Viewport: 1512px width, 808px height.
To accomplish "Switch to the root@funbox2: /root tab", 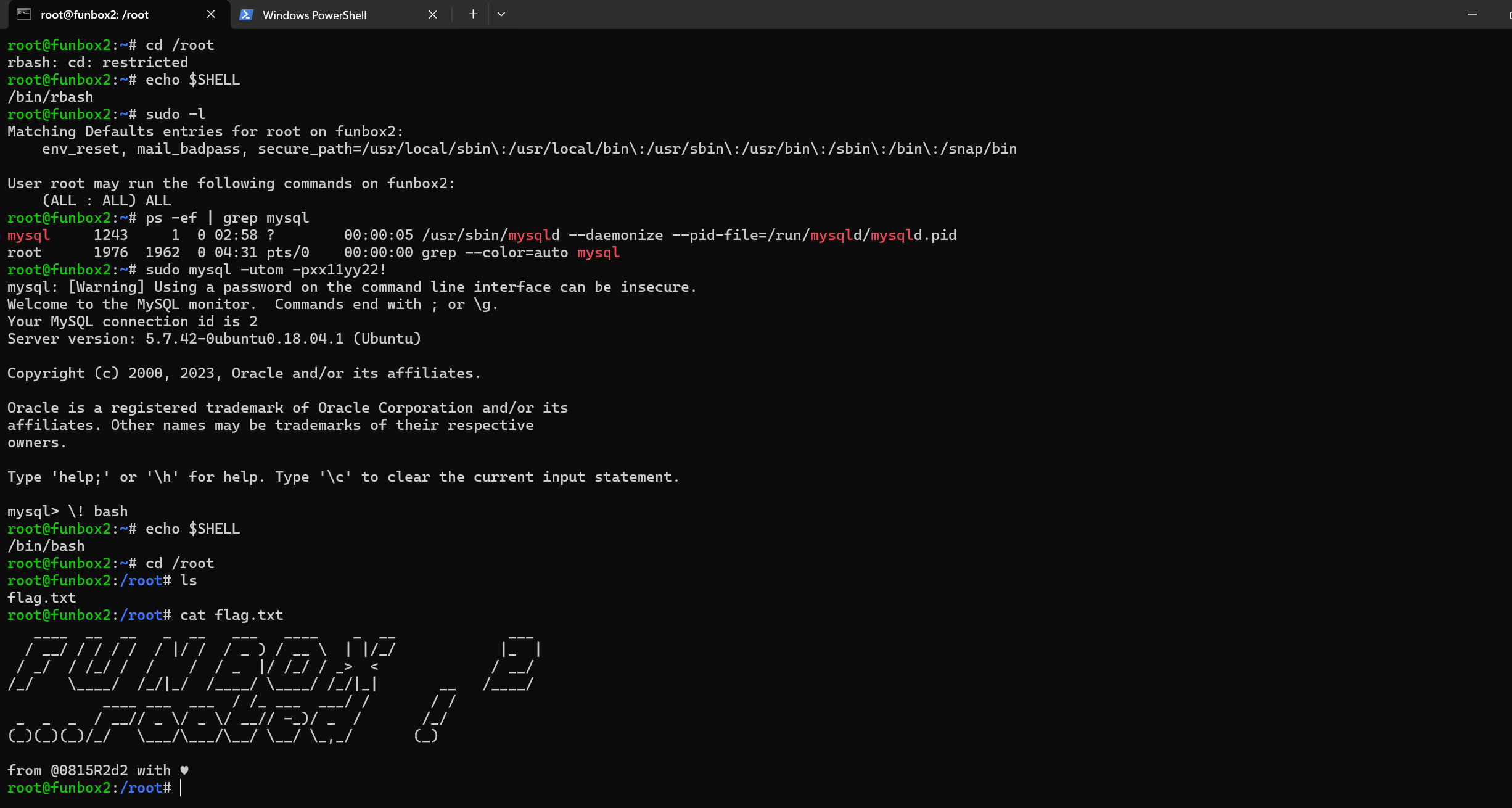I will pos(94,15).
